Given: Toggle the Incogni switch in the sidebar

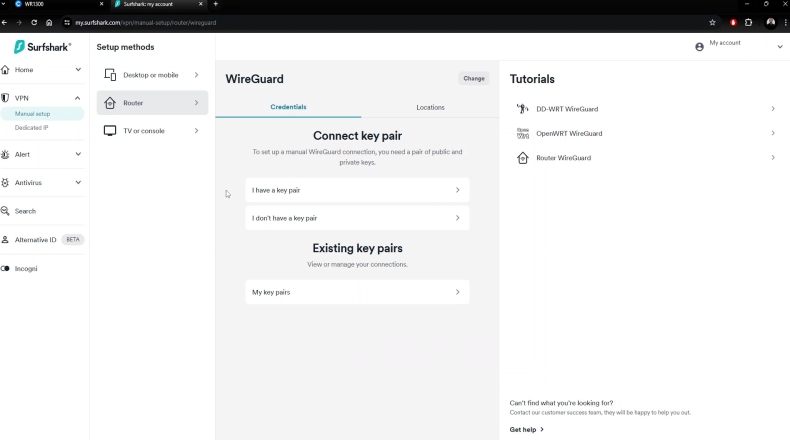Looking at the screenshot, I should click(6, 269).
